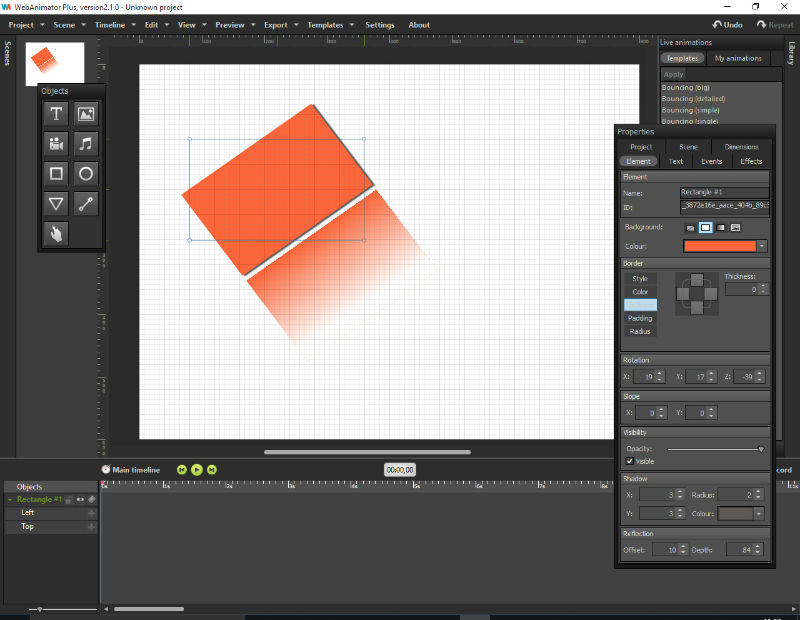
Task: Collapse the Rectangle #1 tree row
Action: pos(10,500)
